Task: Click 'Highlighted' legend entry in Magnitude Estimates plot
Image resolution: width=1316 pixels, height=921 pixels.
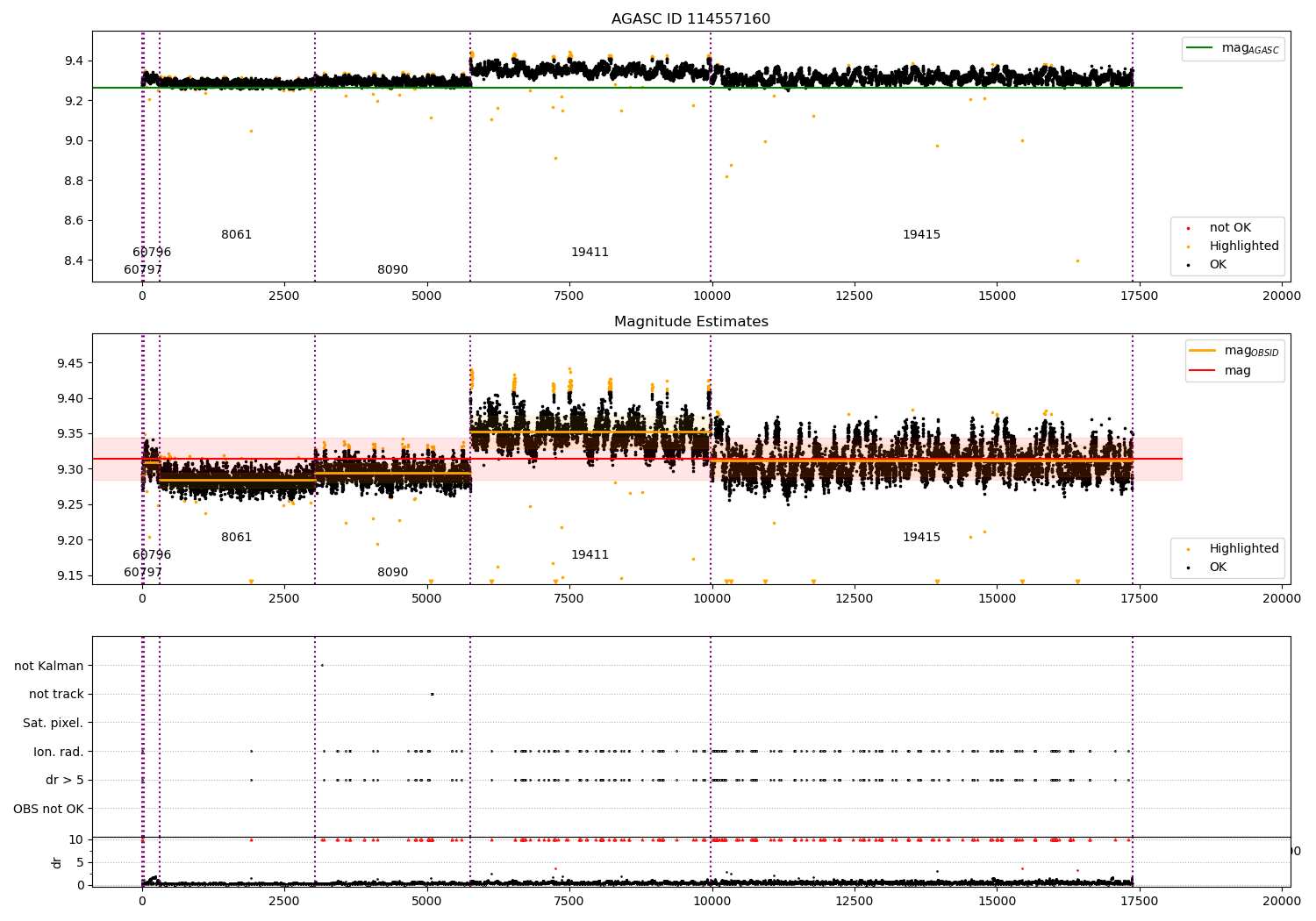Action: pos(1244,549)
